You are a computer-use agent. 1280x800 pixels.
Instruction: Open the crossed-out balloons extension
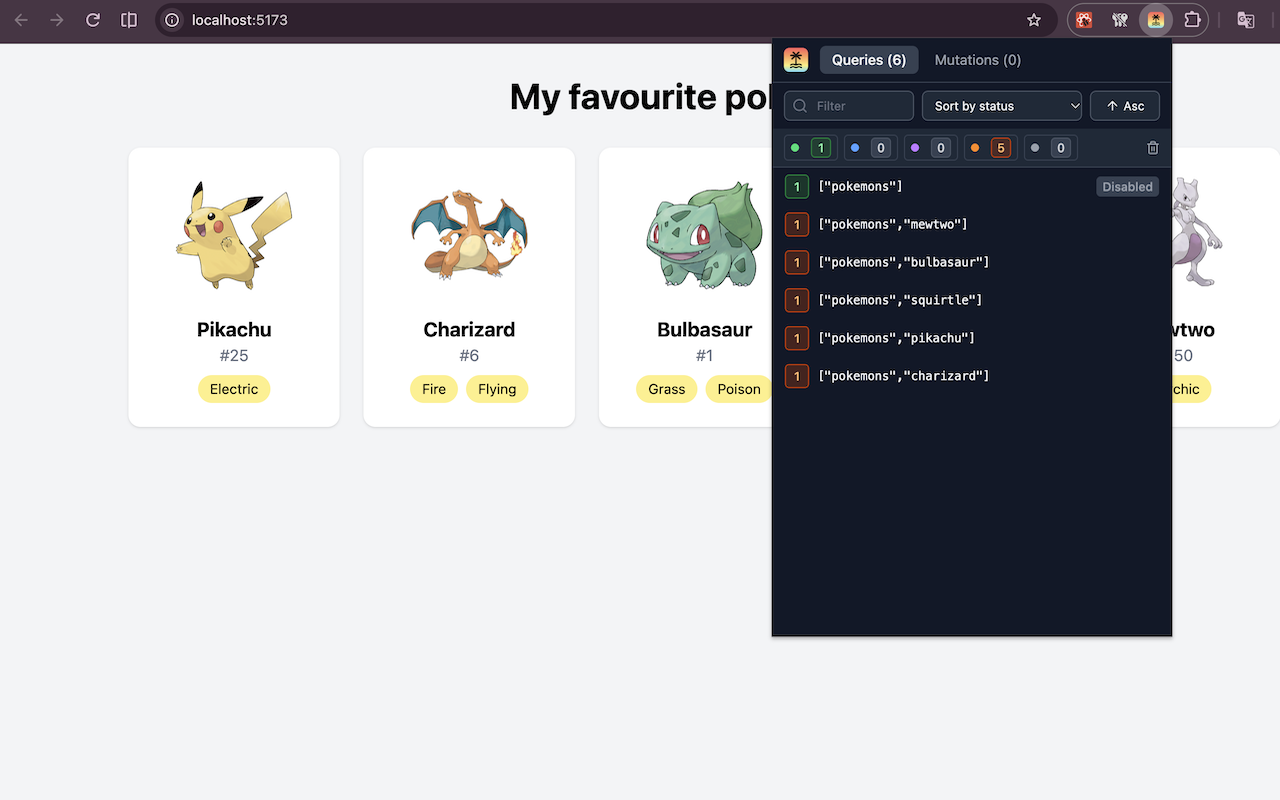(1120, 20)
